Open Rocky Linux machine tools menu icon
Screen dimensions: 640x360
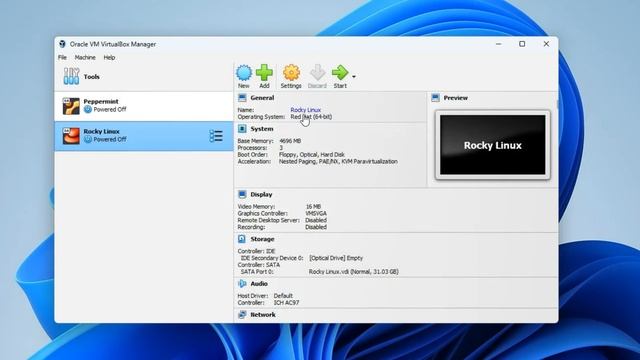point(216,136)
